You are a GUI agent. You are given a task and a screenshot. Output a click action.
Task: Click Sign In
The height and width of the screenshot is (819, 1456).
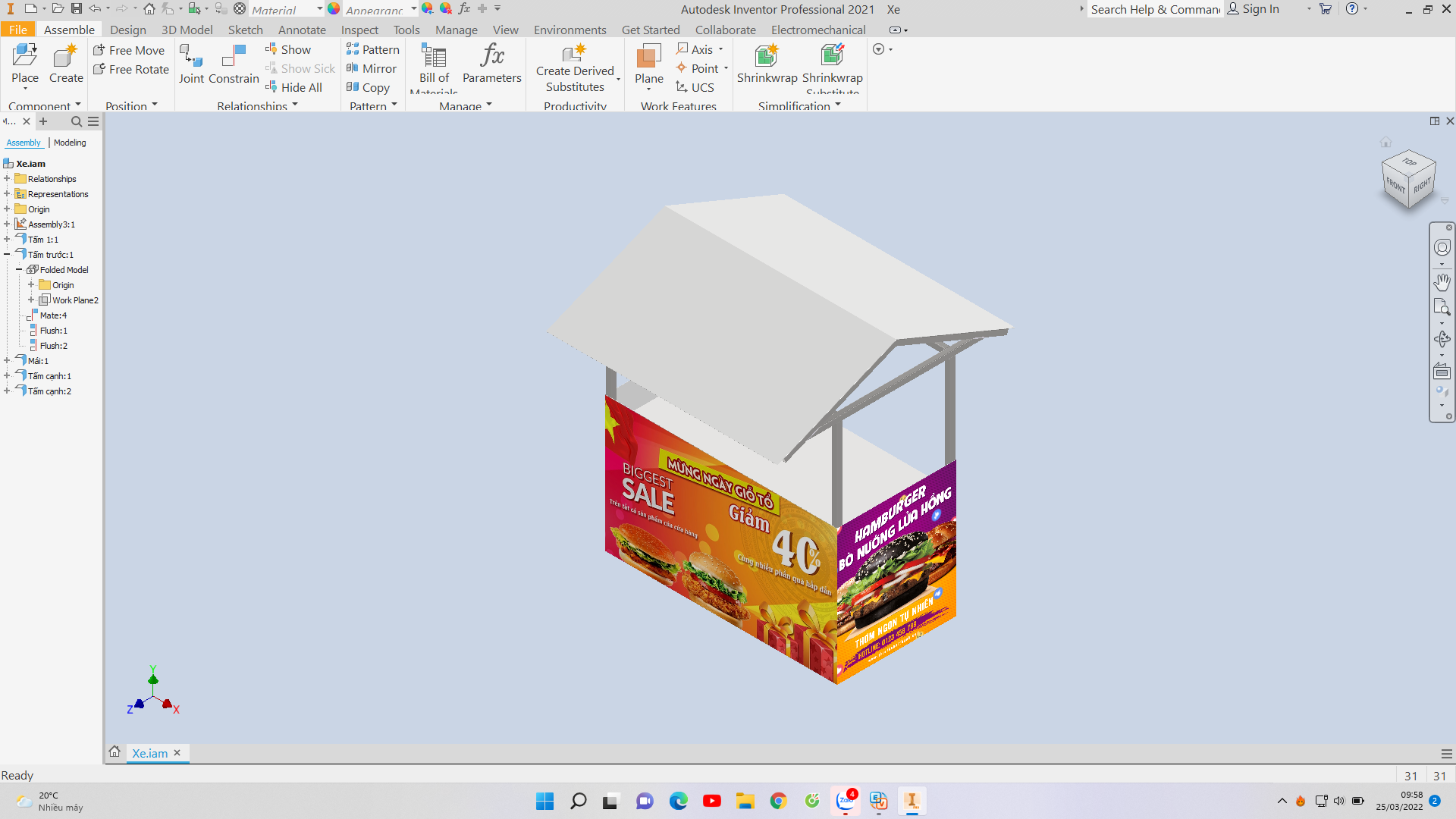tap(1254, 9)
